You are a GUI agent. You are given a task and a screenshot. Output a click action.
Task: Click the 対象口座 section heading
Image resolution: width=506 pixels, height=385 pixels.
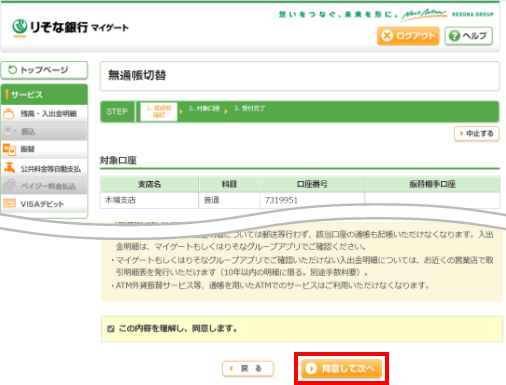coord(118,160)
